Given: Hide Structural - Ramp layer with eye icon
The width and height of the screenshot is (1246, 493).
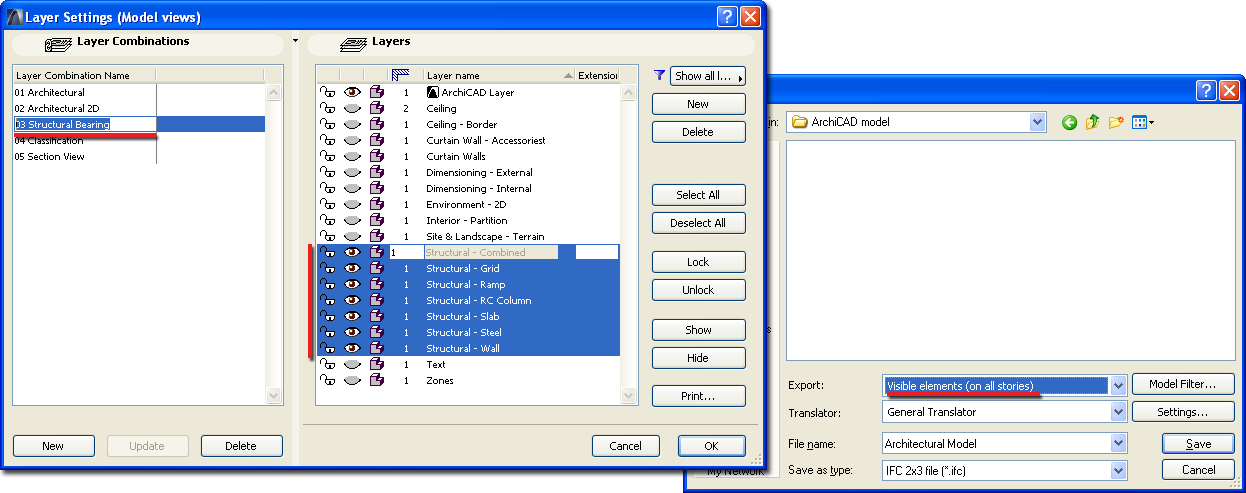Looking at the screenshot, I should 352,285.
